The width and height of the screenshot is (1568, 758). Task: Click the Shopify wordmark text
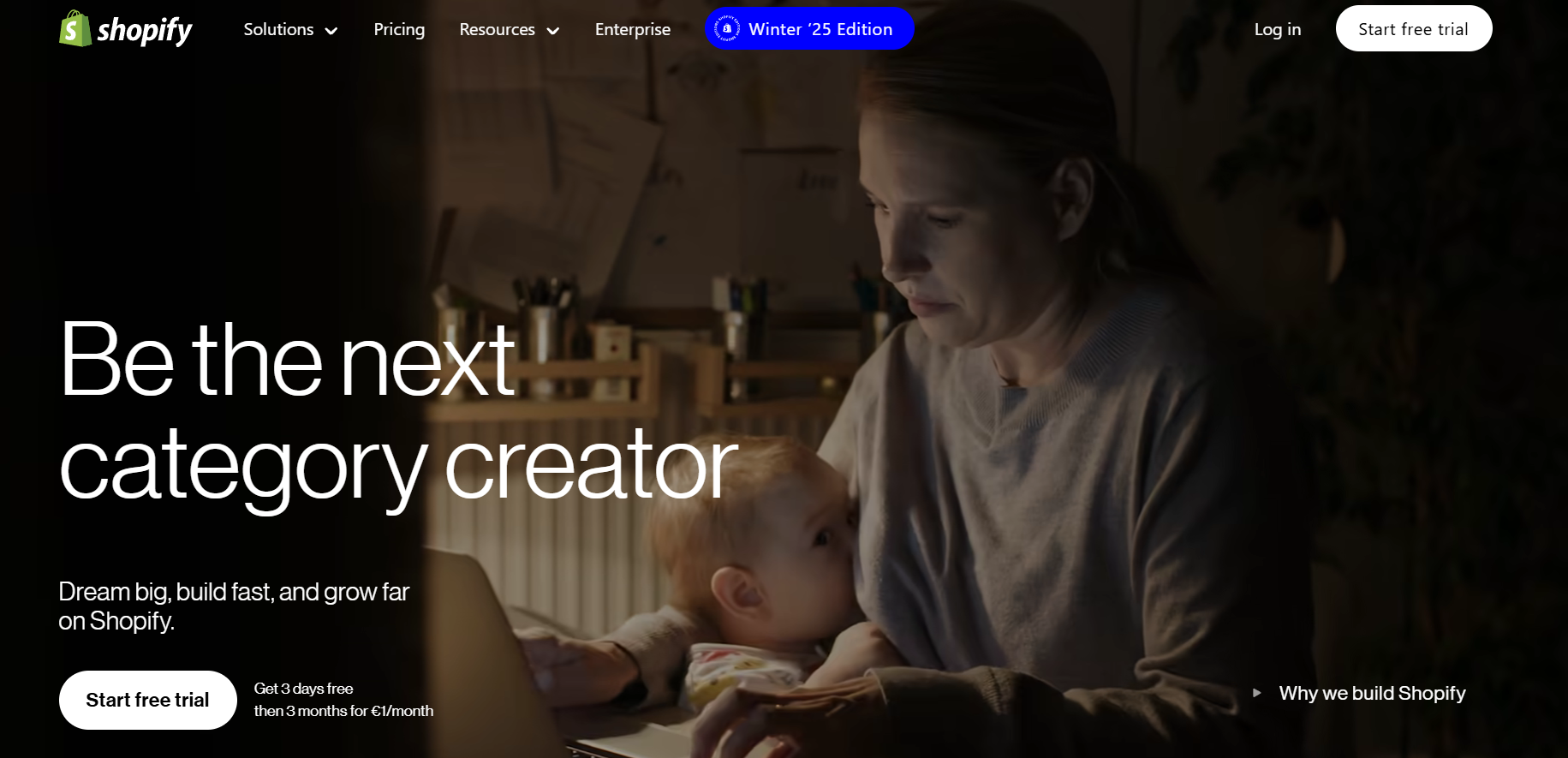tap(145, 31)
